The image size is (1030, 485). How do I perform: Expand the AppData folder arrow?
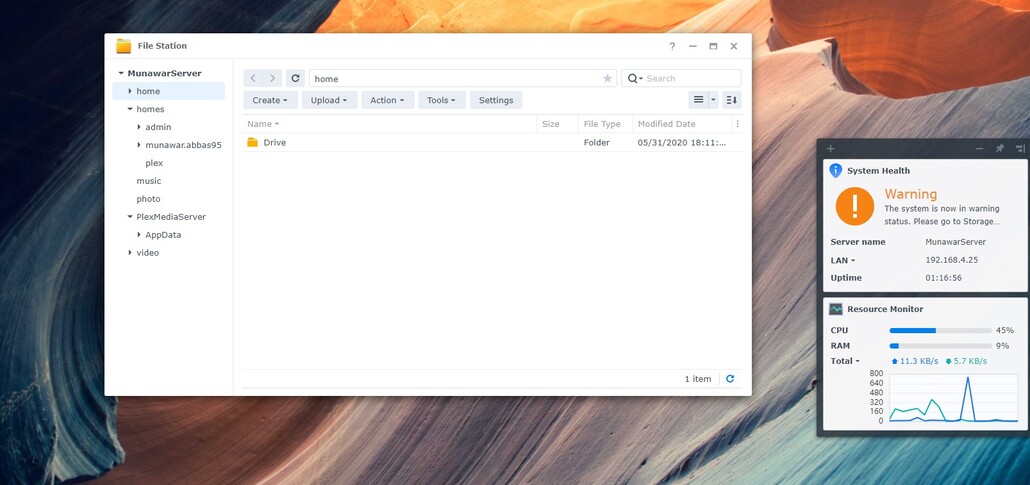[x=139, y=235]
